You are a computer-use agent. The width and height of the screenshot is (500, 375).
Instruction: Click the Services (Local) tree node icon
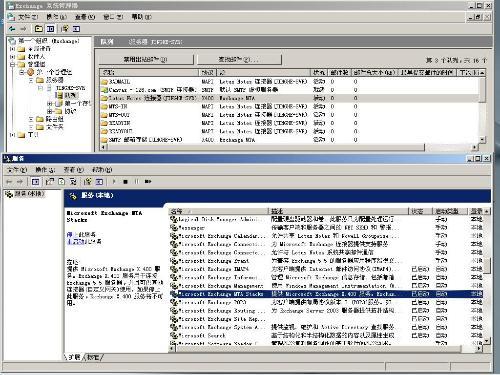pyautogui.click(x=9, y=194)
